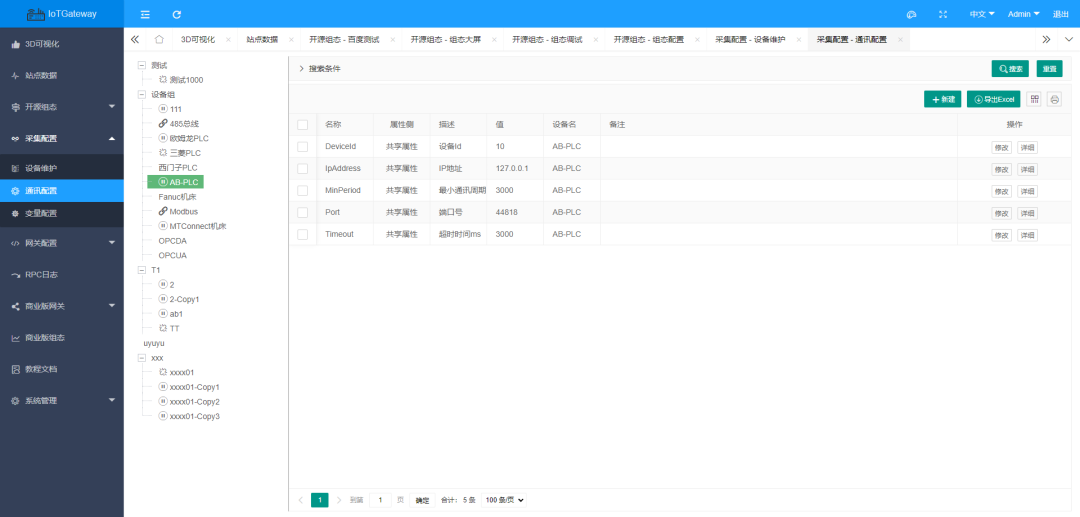
Task: Click the page number input field
Action: [x=381, y=500]
